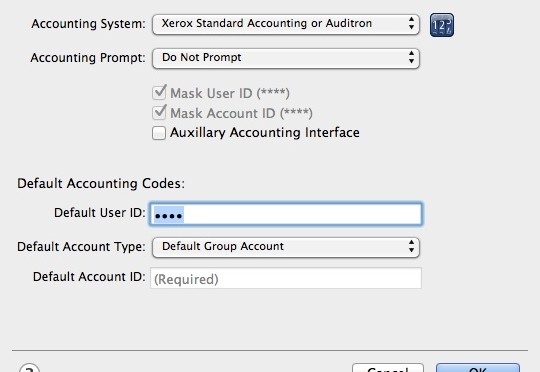Click the Accounting Prompt label
Image resolution: width=540 pixels, height=372 pixels.
click(x=88, y=58)
